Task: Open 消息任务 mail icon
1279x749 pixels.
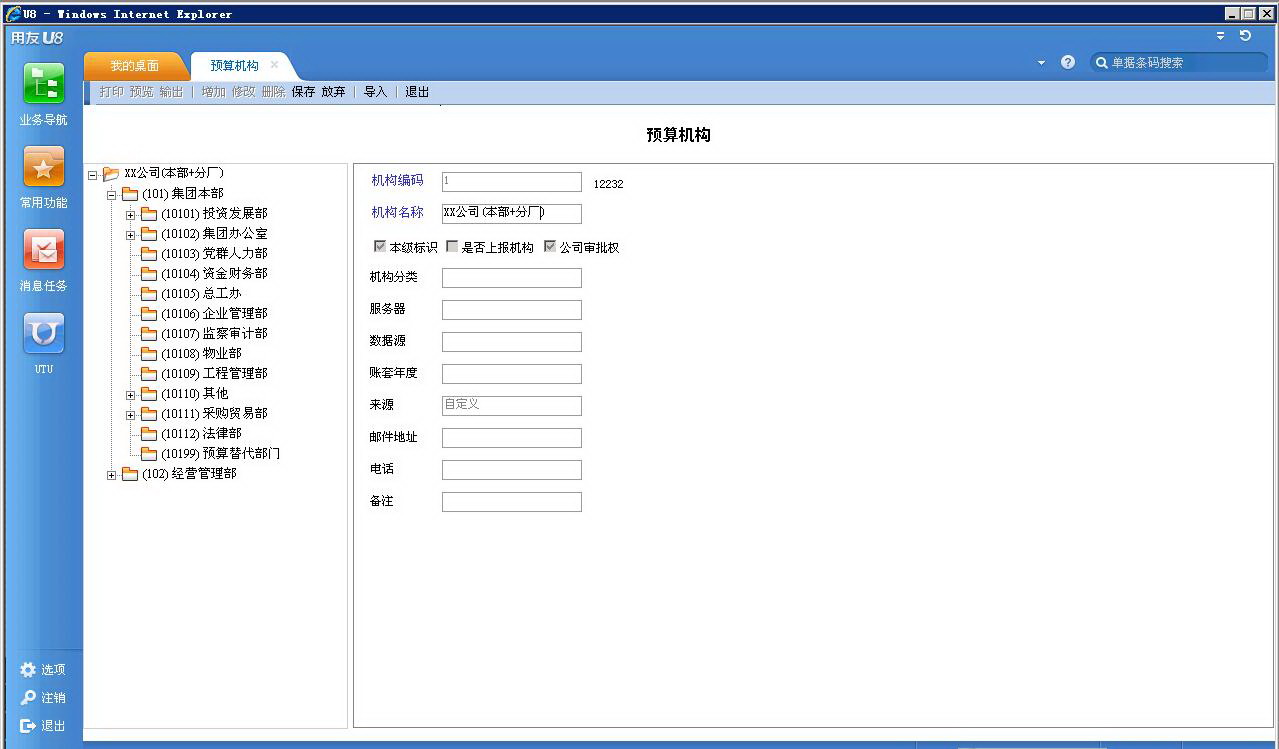Action: click(44, 250)
